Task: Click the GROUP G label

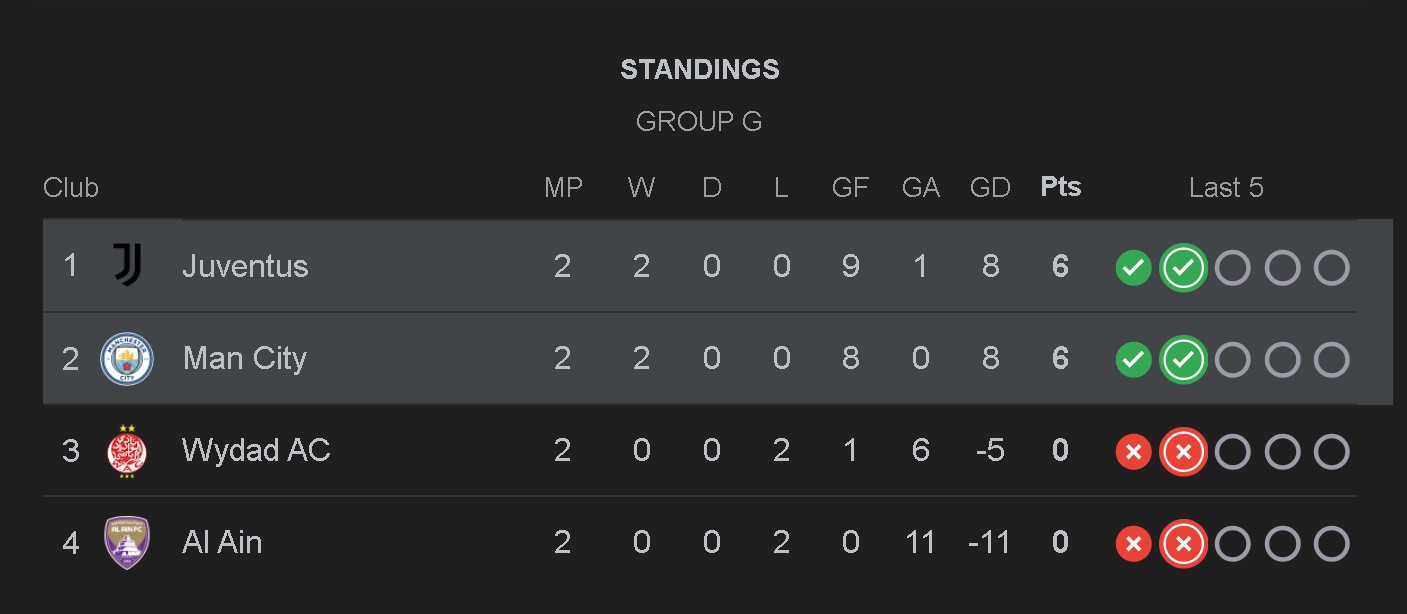Action: (699, 122)
